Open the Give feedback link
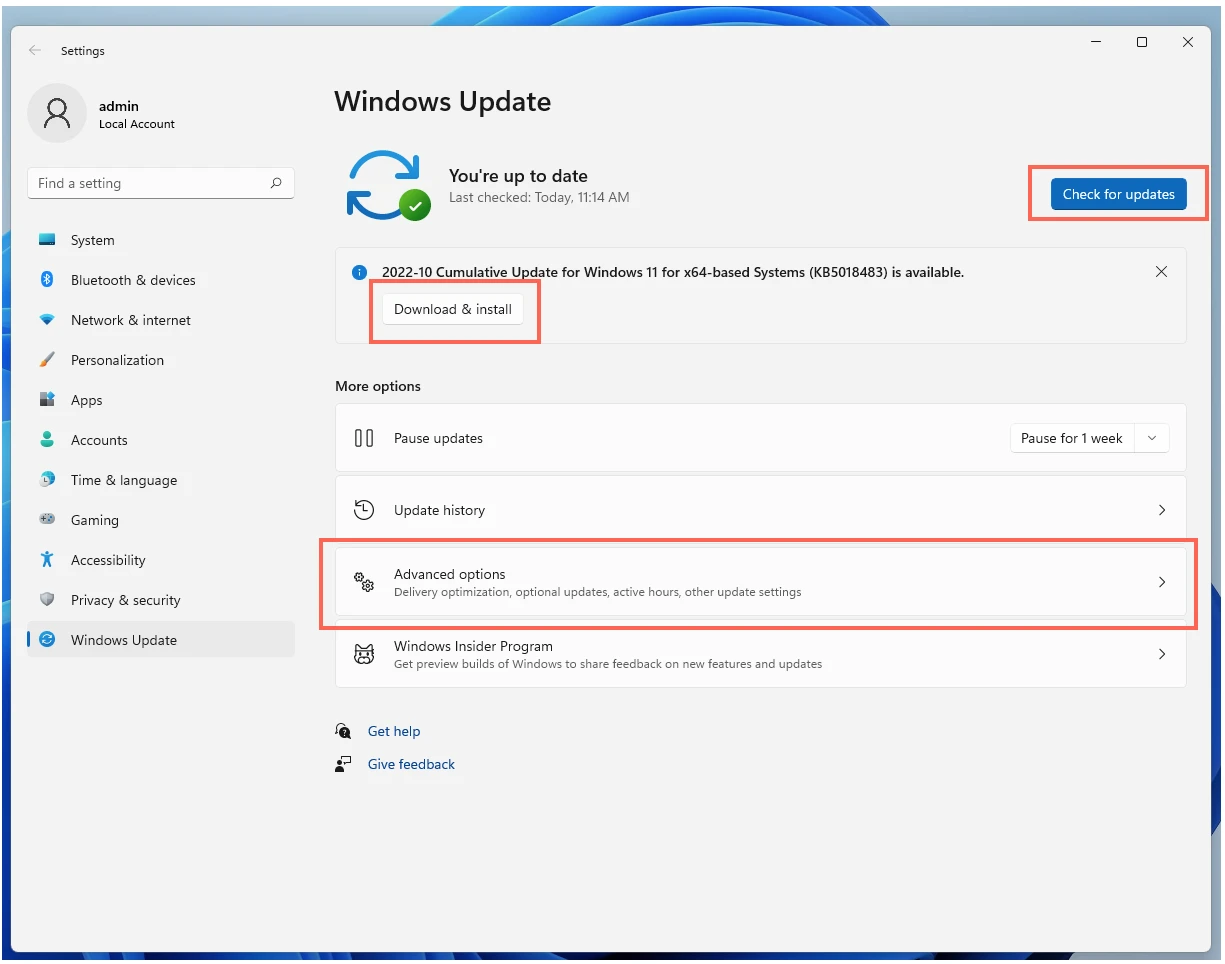 coord(411,764)
